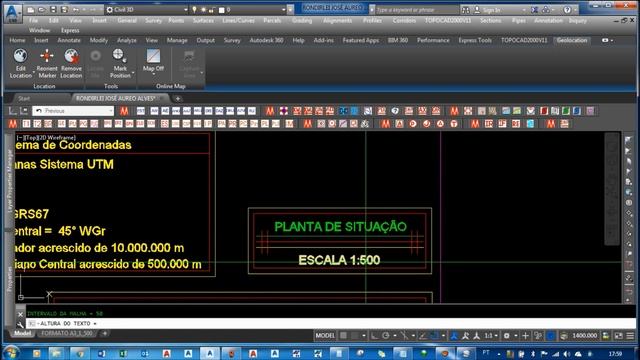Open the Previous layer dropdown in toolbar

tap(73, 111)
